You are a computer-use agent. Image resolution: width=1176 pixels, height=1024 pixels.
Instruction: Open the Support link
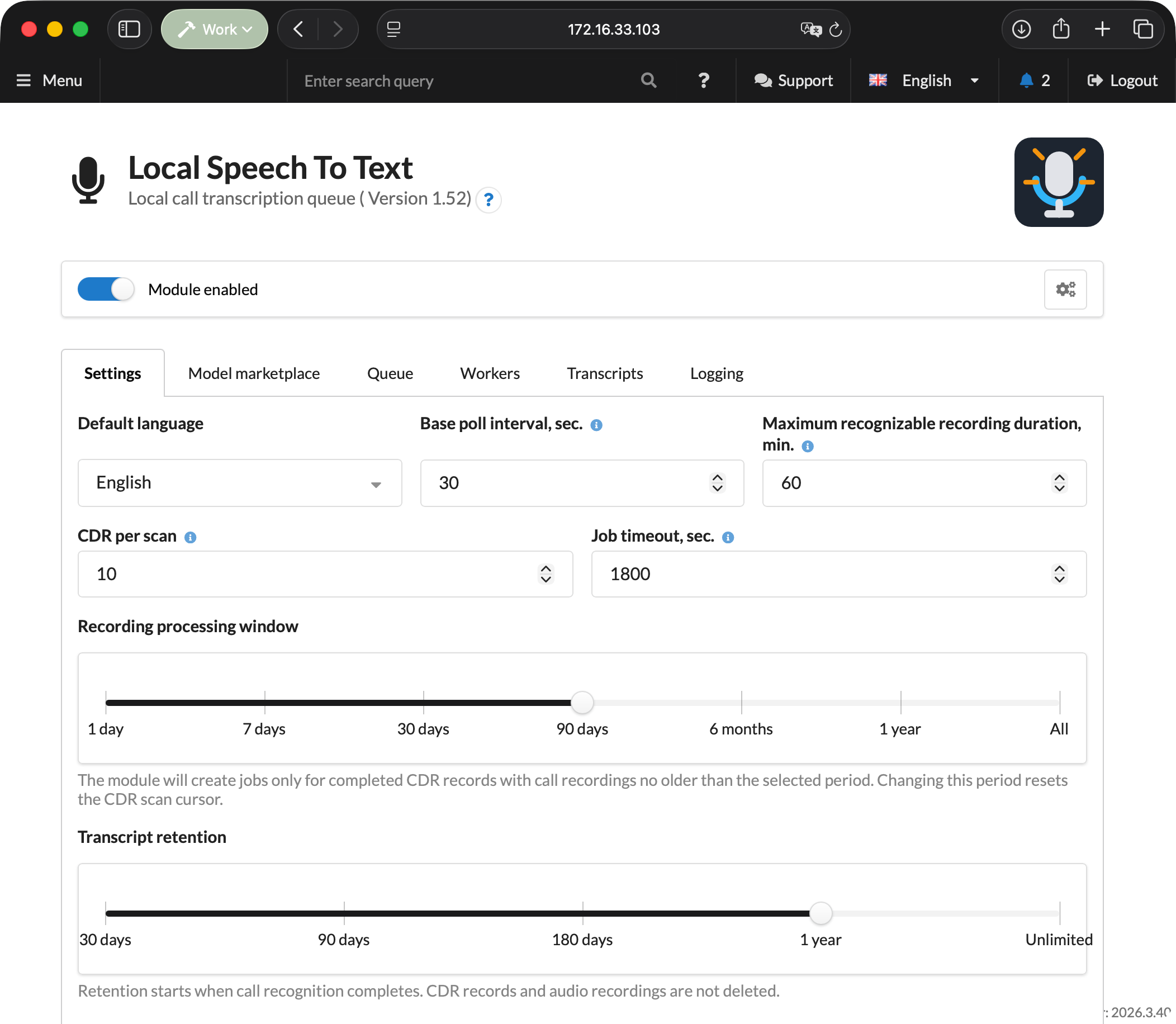tap(793, 80)
